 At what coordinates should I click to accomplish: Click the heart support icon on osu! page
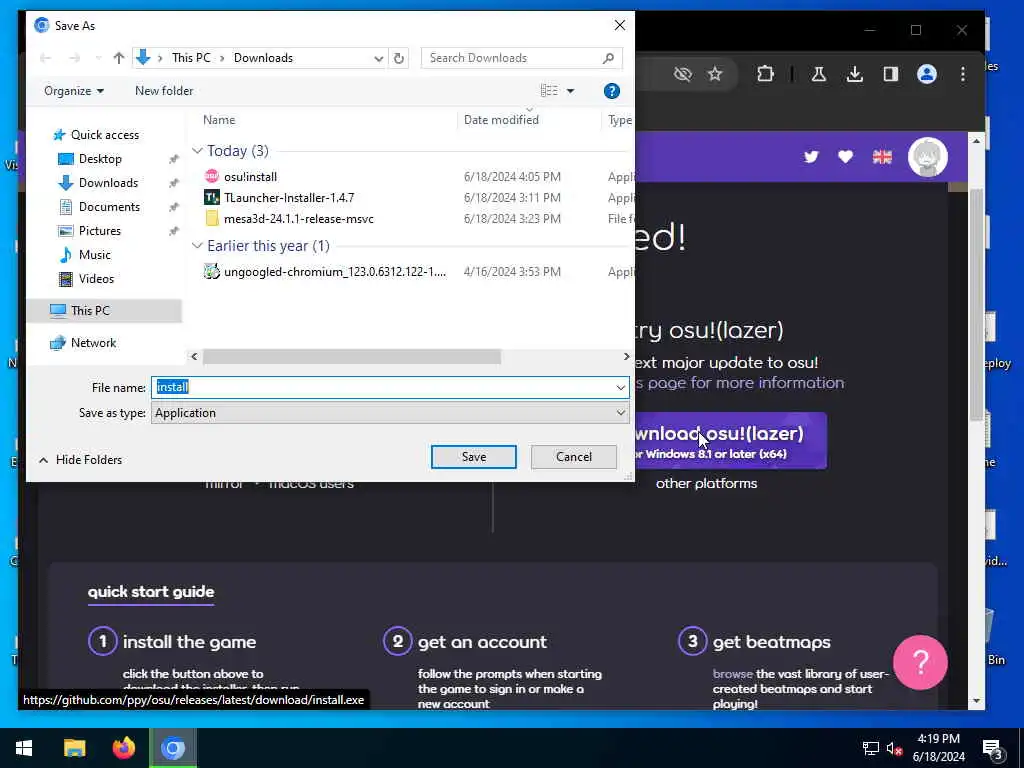pos(845,157)
